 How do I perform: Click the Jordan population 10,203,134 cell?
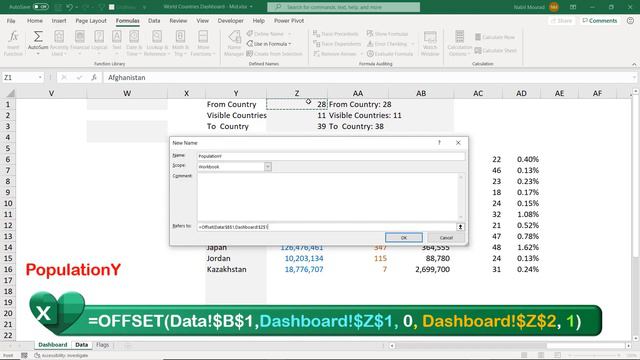point(297,258)
